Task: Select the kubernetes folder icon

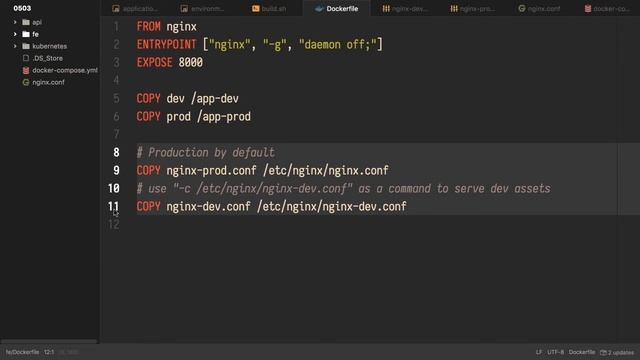Action: [x=26, y=46]
